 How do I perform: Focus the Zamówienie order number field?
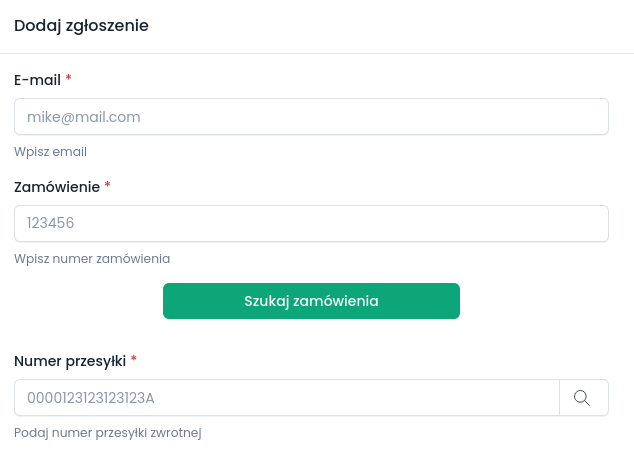coord(311,224)
